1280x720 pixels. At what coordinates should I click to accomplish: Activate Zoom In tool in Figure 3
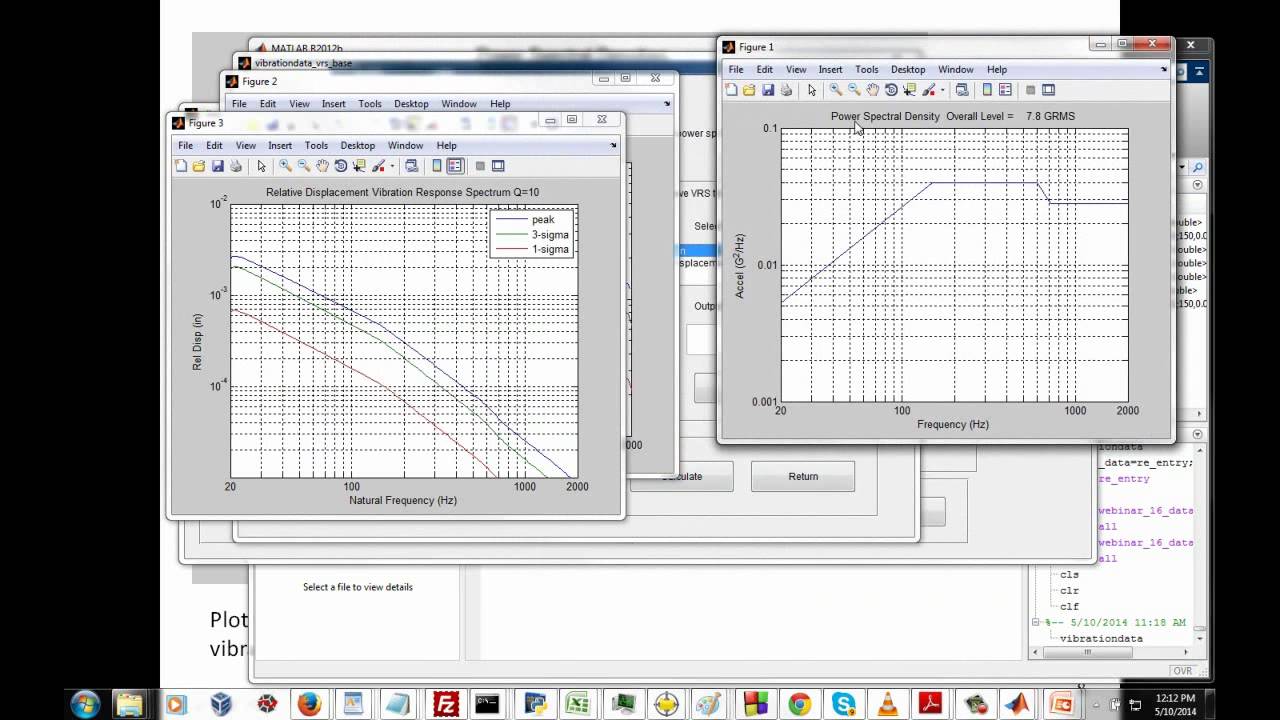(285, 166)
